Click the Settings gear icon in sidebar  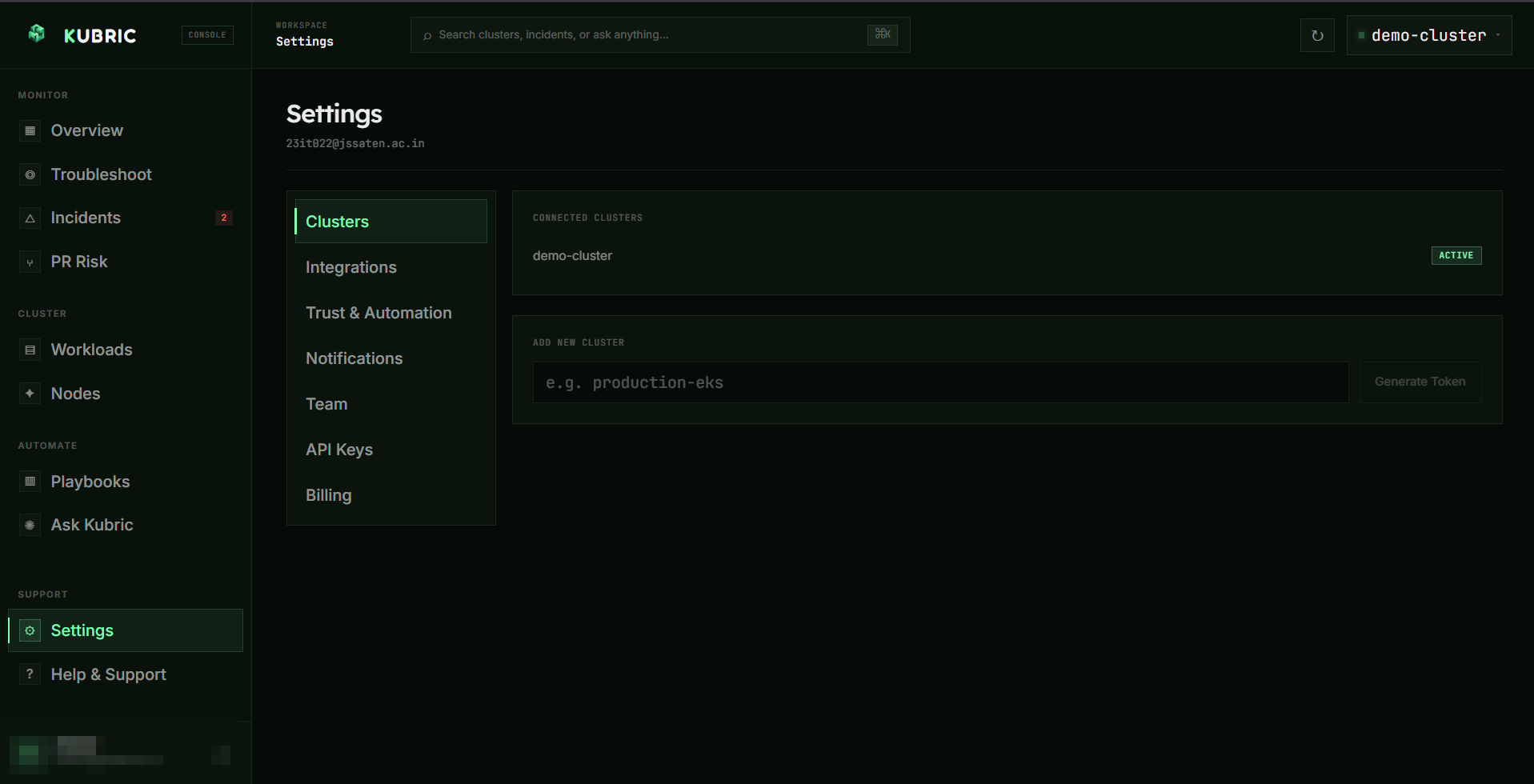pos(30,630)
